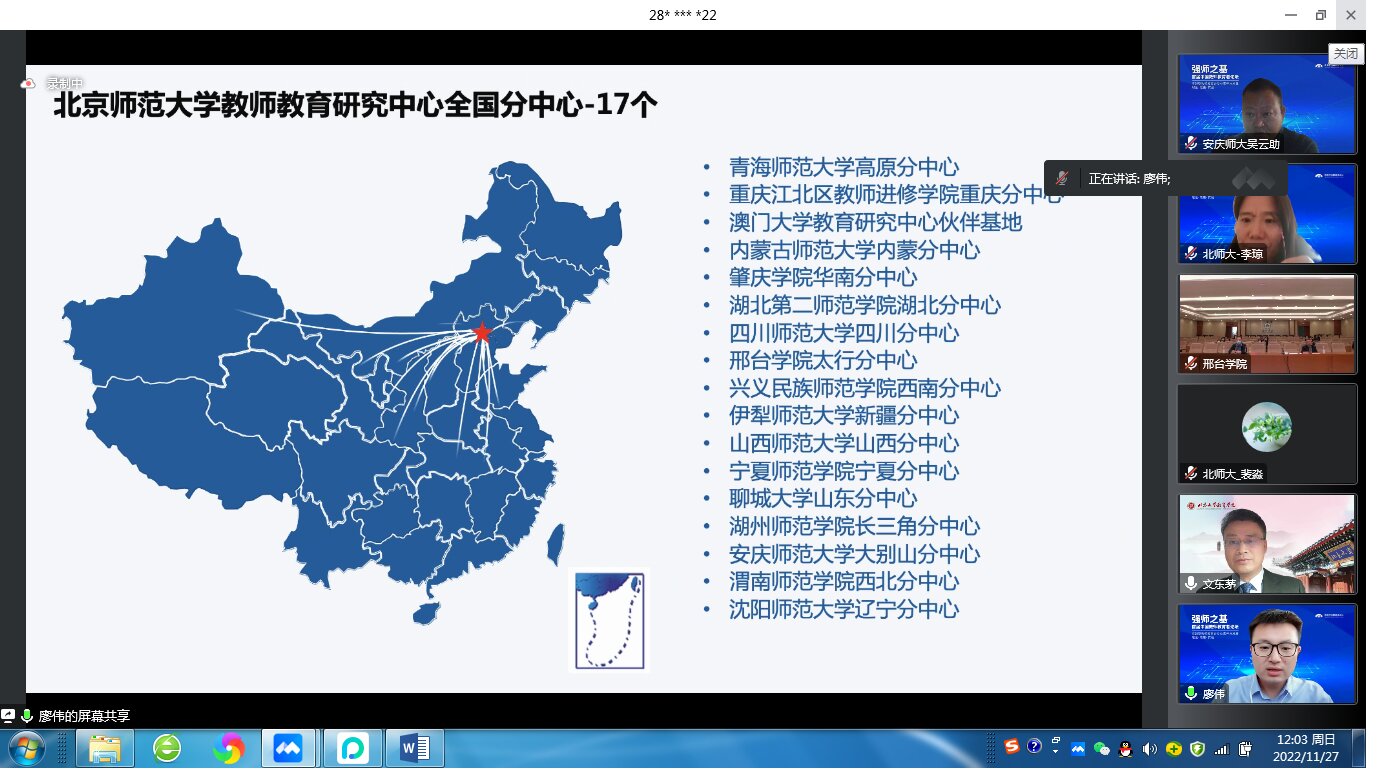Open File Explorer from the taskbar
1378x777 pixels.
click(105, 748)
